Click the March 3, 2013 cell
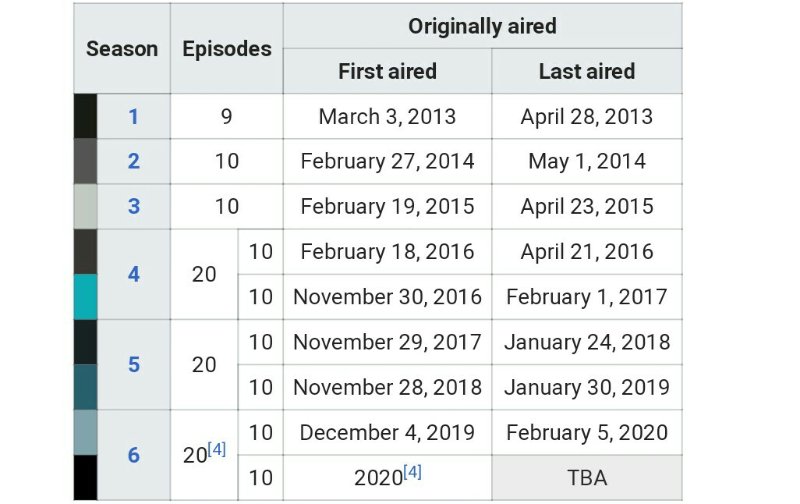 (388, 116)
